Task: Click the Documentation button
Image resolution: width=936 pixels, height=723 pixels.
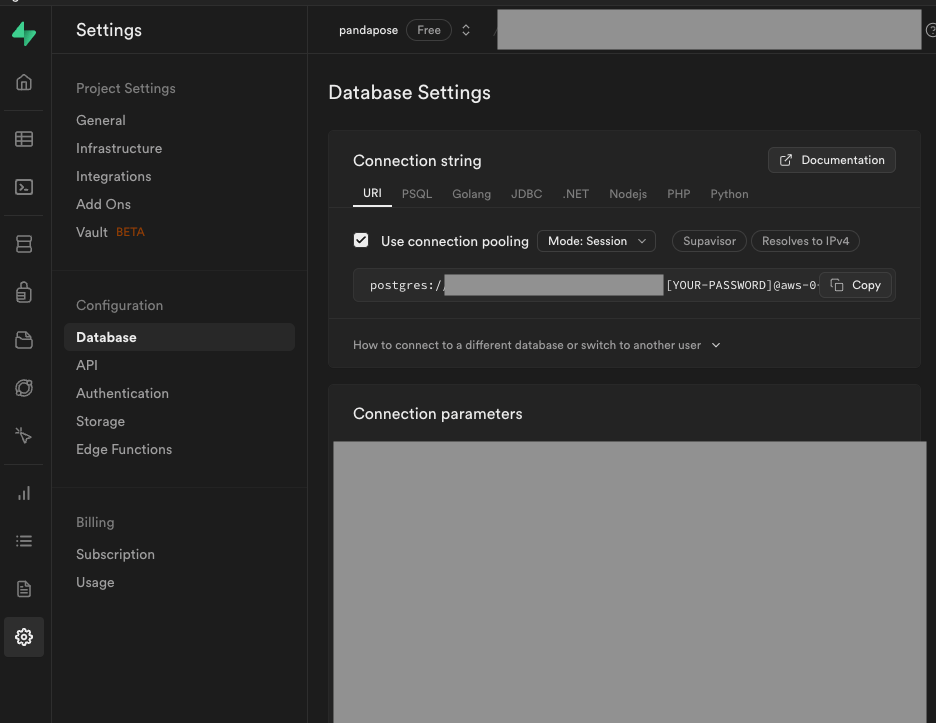Action: click(x=832, y=160)
